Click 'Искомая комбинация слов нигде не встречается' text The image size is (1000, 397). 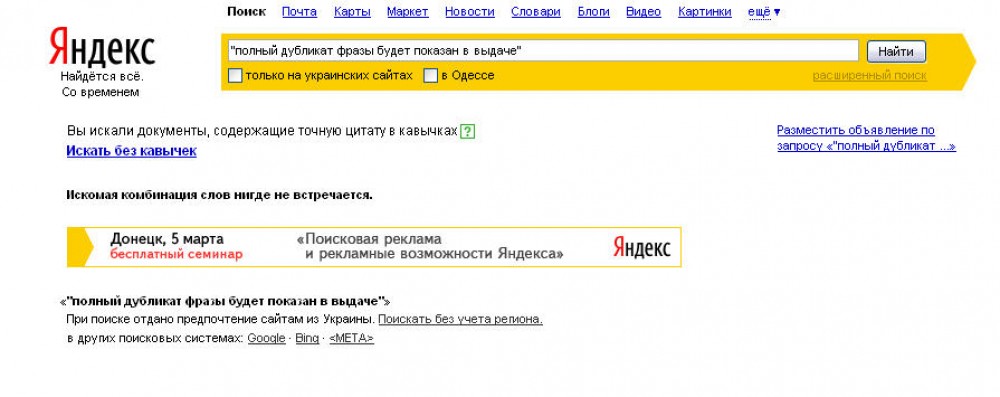click(x=219, y=195)
